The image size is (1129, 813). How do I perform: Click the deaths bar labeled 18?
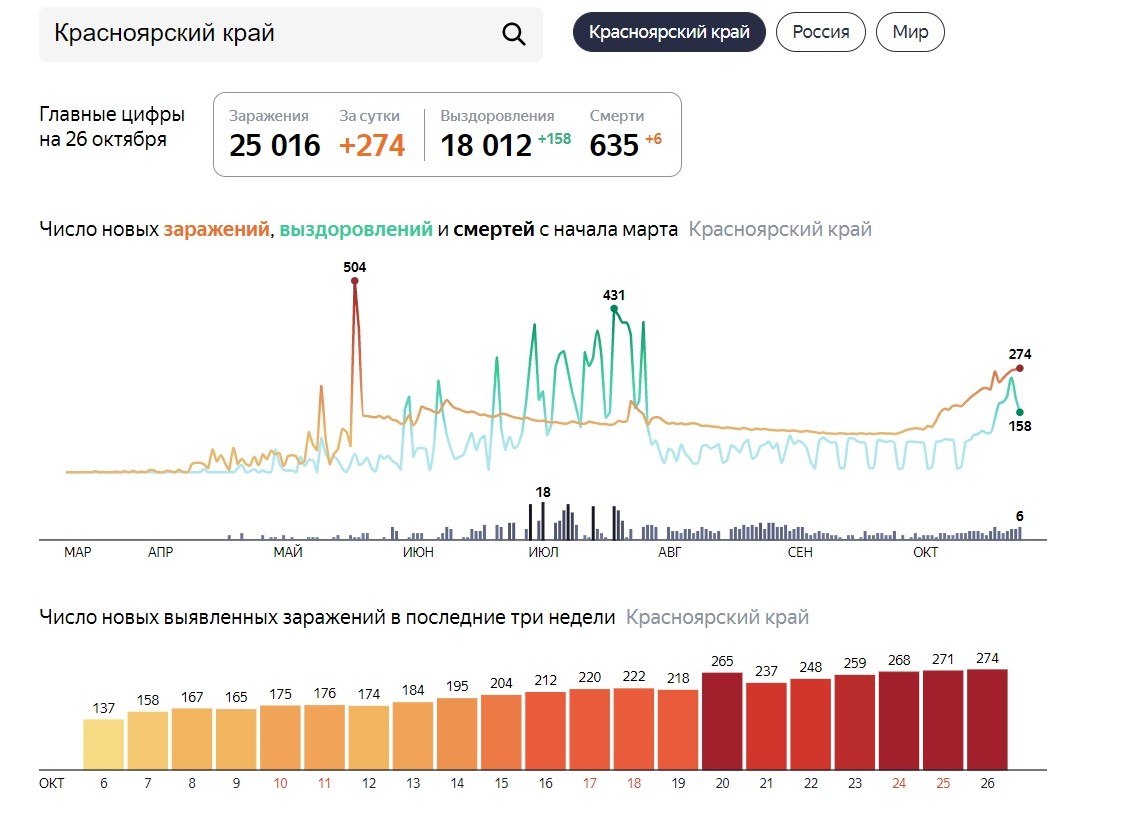pyautogui.click(x=542, y=520)
